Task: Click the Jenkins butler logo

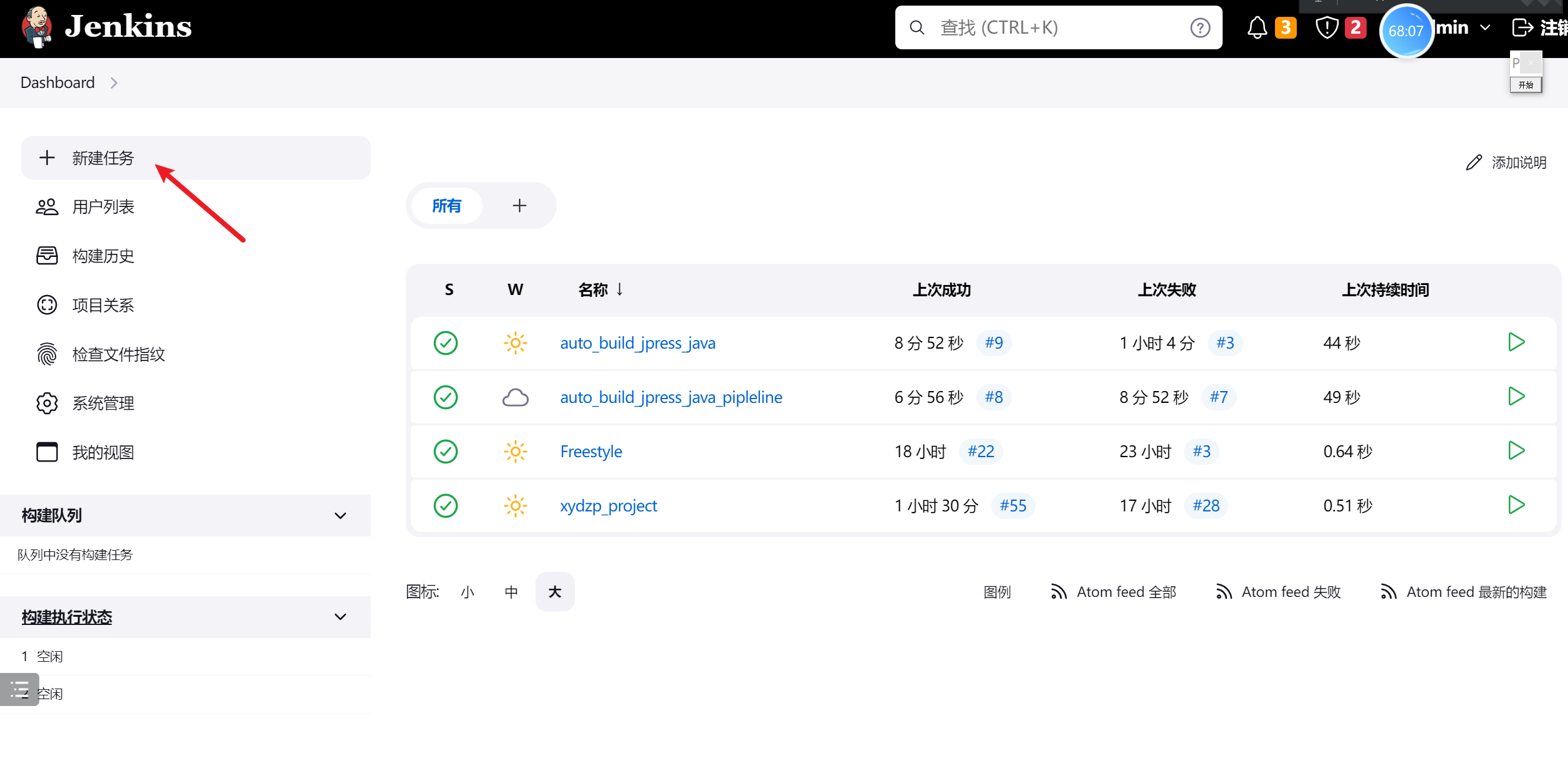Action: pos(36,27)
